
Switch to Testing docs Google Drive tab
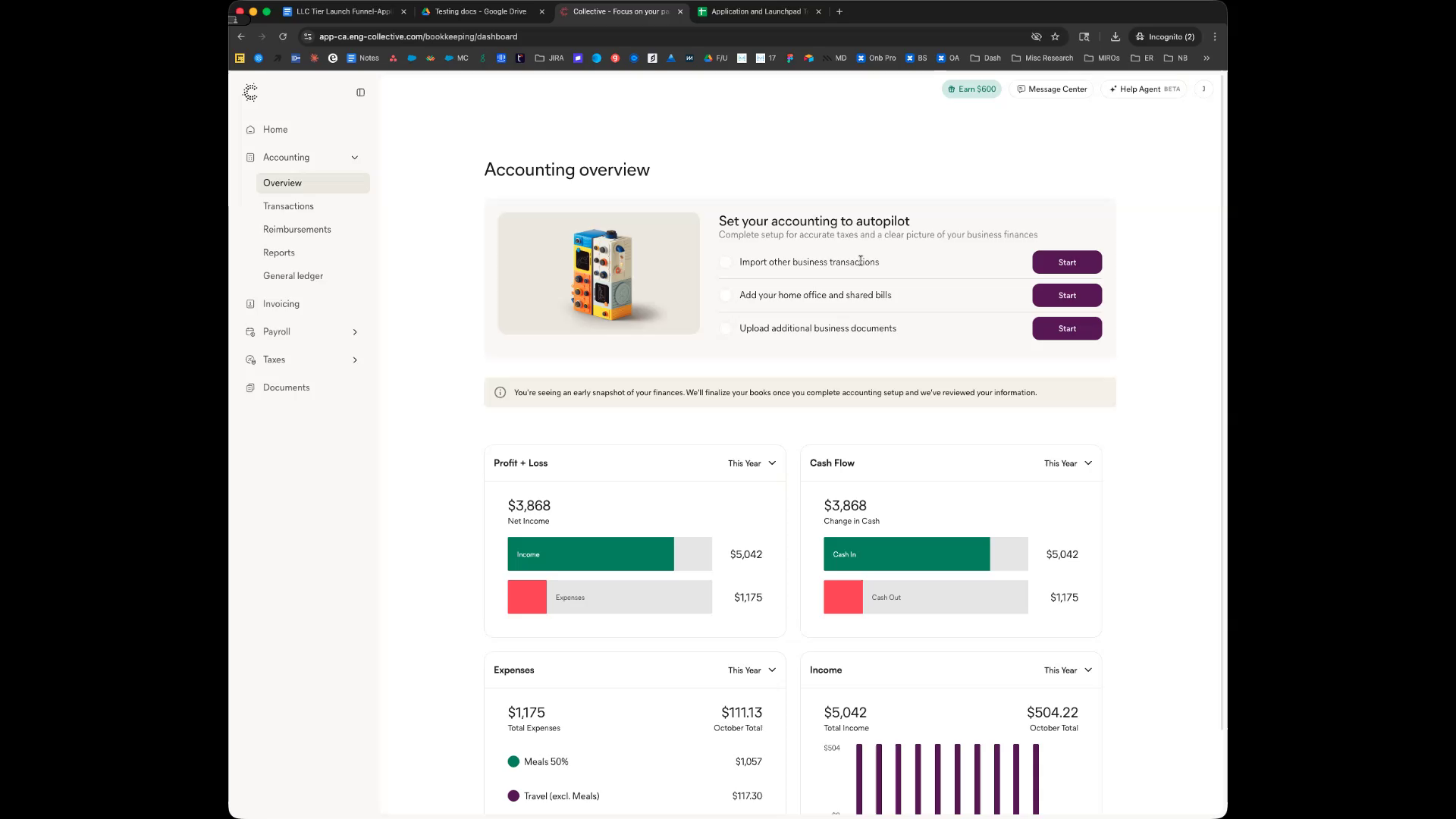[x=480, y=11]
